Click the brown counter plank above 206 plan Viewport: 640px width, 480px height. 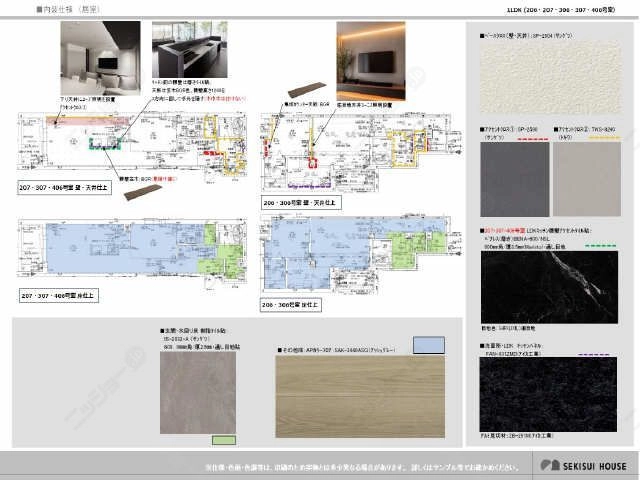(307, 90)
